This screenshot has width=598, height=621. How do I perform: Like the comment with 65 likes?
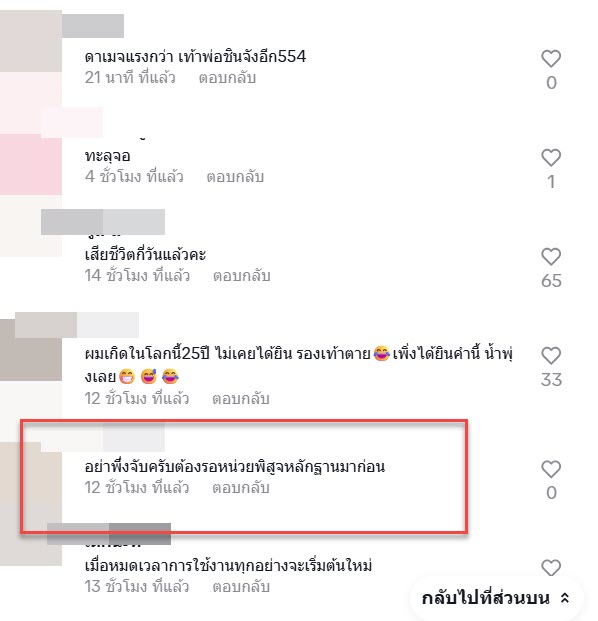(551, 257)
